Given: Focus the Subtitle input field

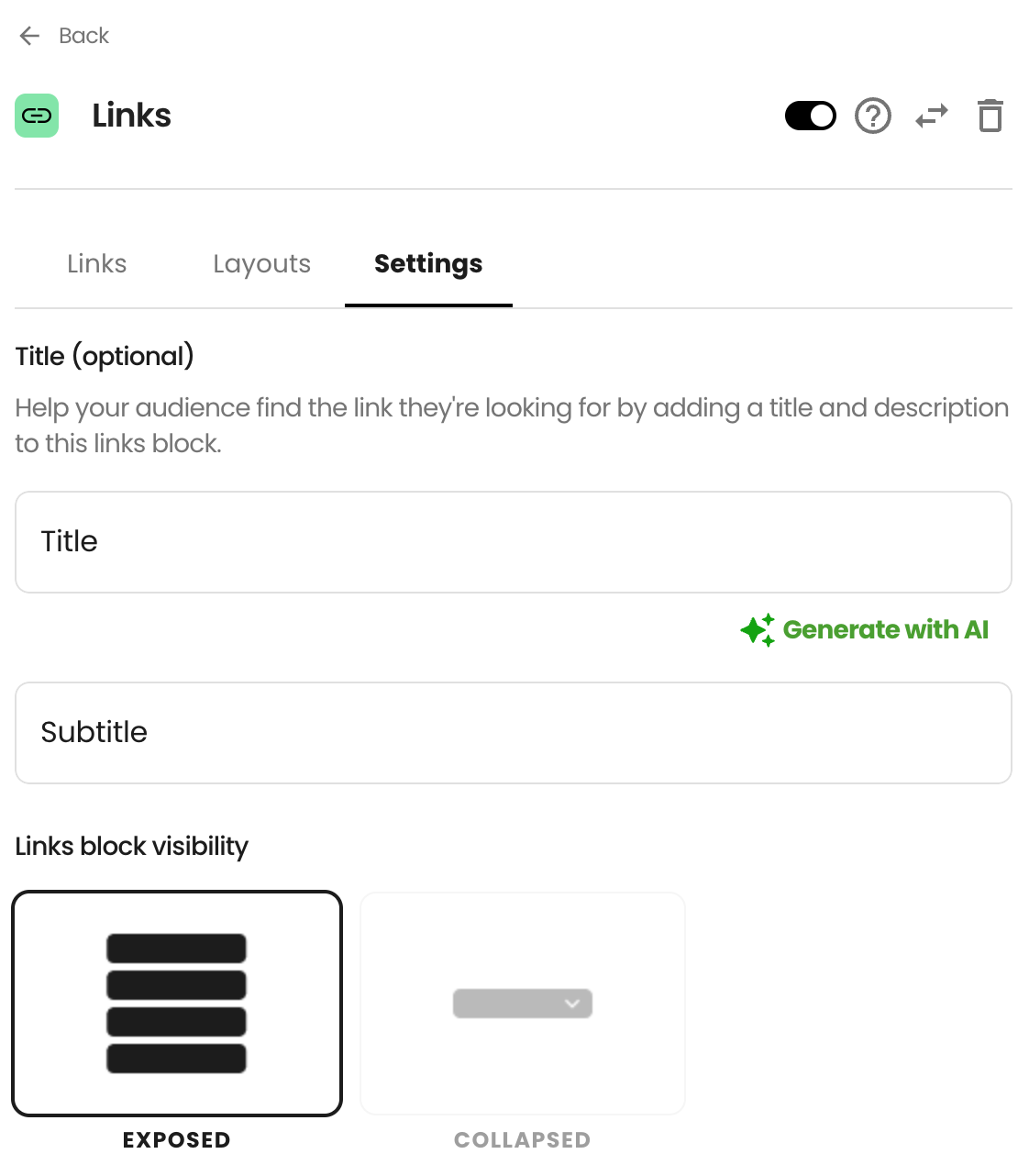Looking at the screenshot, I should [514, 733].
